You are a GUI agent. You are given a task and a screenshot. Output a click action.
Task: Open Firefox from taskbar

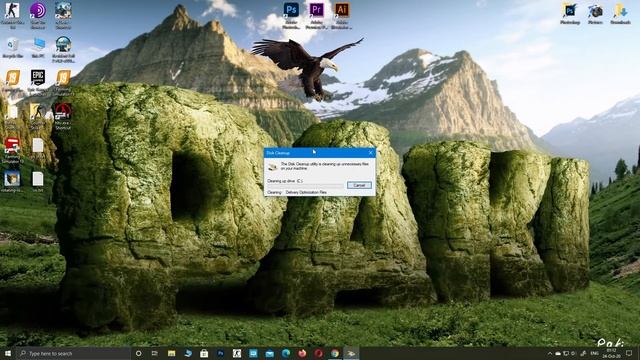[302, 353]
